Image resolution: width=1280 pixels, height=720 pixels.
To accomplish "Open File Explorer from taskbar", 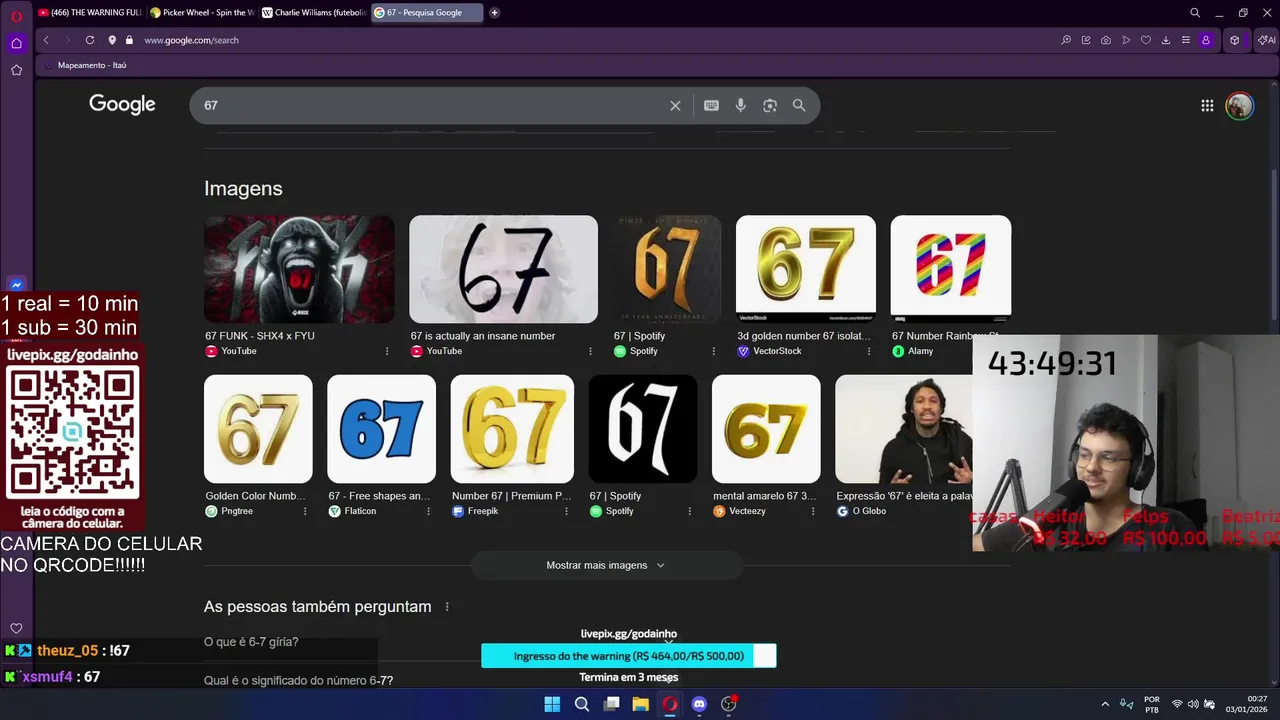I will [640, 704].
